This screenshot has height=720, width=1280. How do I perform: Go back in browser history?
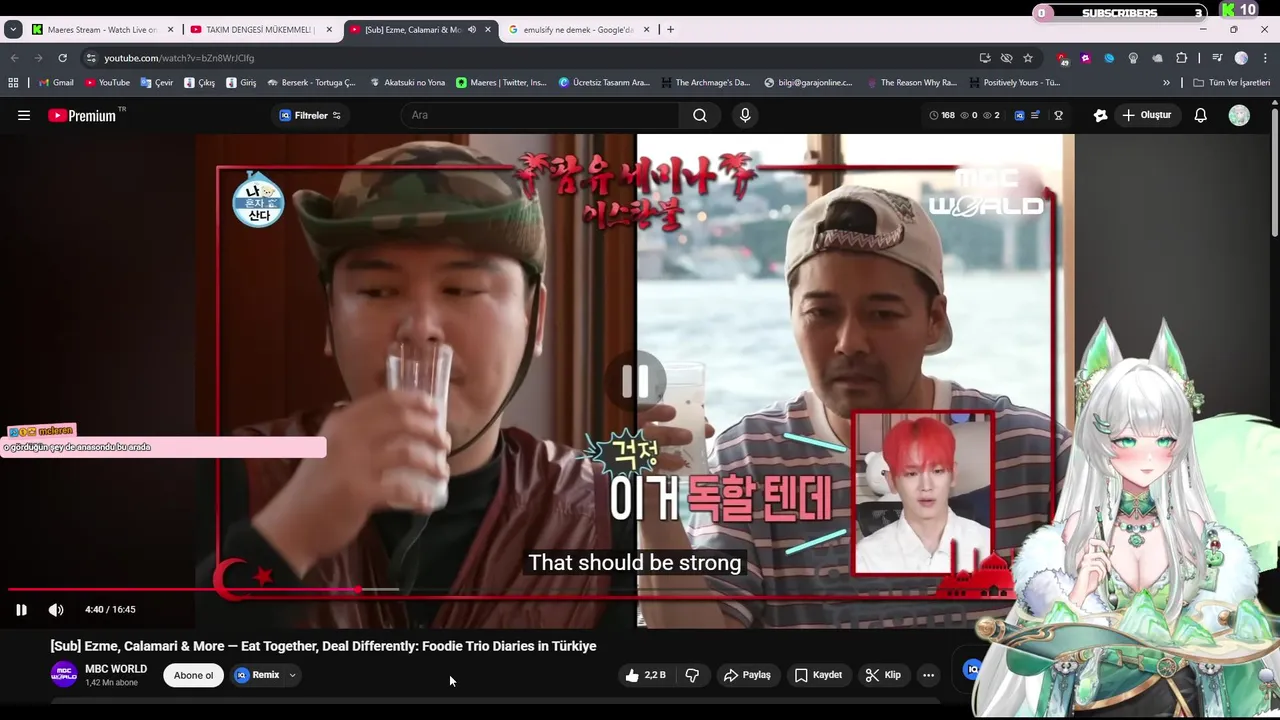point(14,58)
